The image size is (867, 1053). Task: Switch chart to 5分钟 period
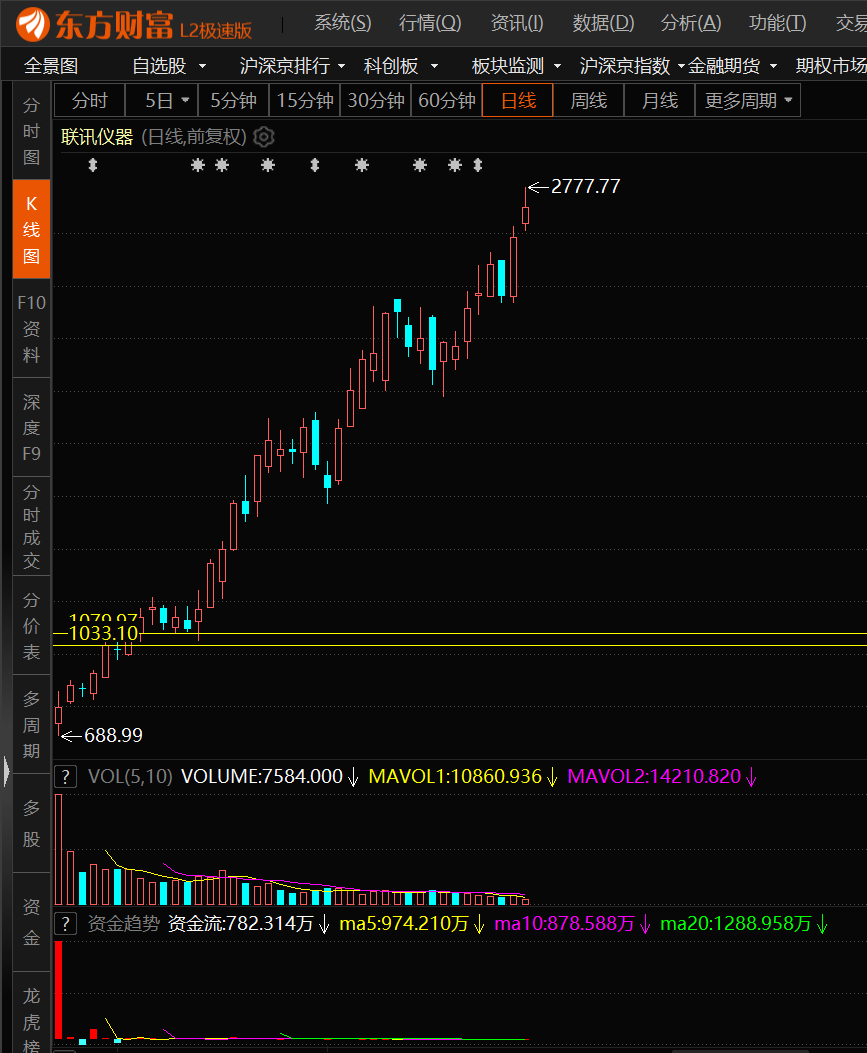pyautogui.click(x=233, y=101)
